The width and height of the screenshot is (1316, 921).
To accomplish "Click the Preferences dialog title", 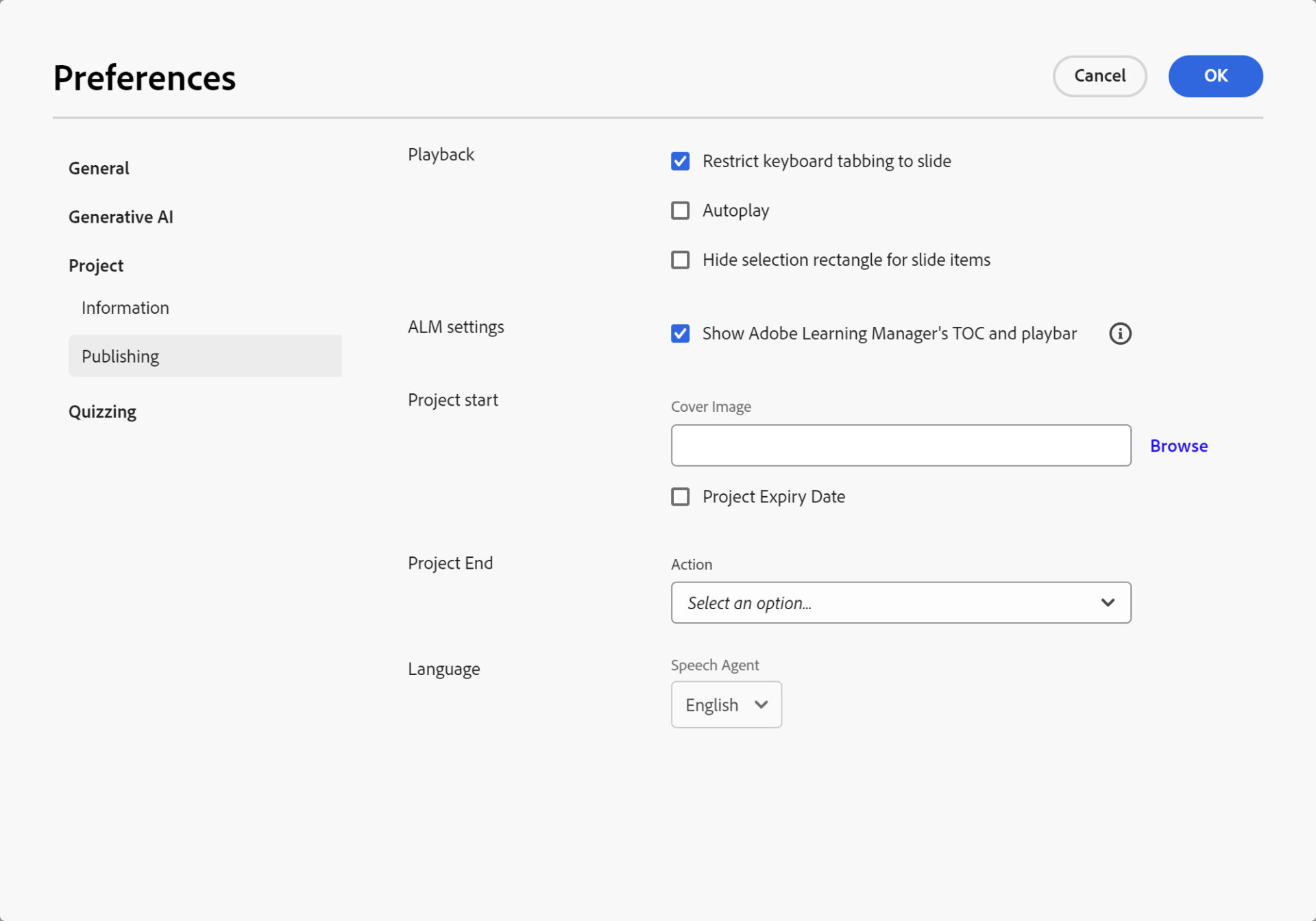I will (x=145, y=78).
